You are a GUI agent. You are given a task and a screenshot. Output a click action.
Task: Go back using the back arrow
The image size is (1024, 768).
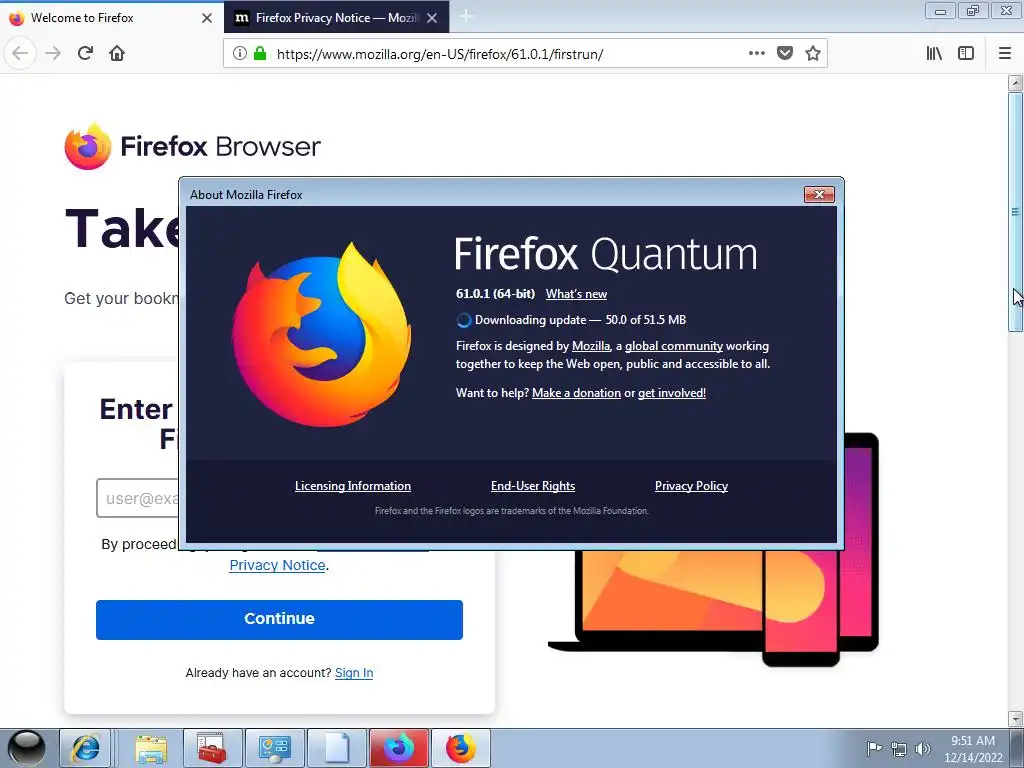click(x=20, y=54)
